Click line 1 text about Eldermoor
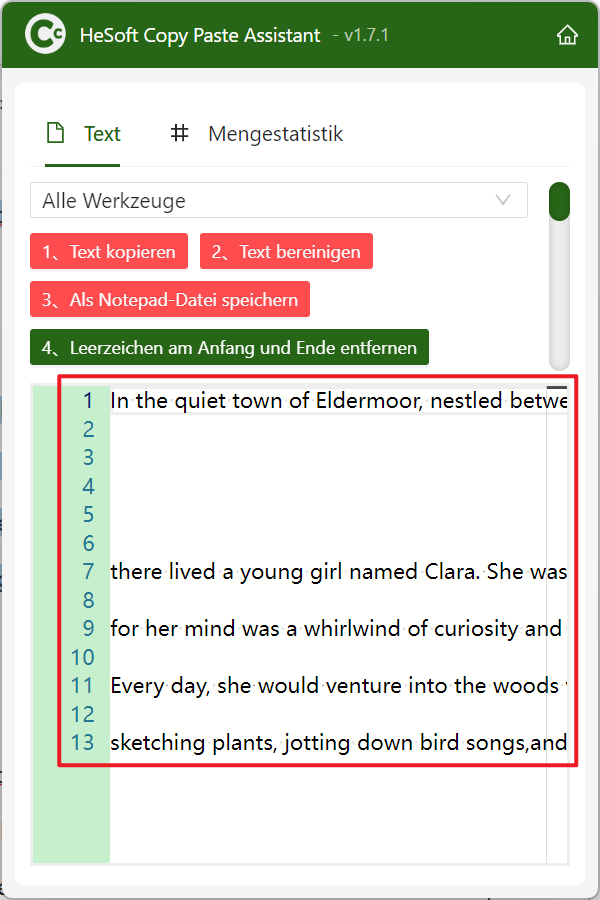Image resolution: width=600 pixels, height=900 pixels. pyautogui.click(x=338, y=401)
